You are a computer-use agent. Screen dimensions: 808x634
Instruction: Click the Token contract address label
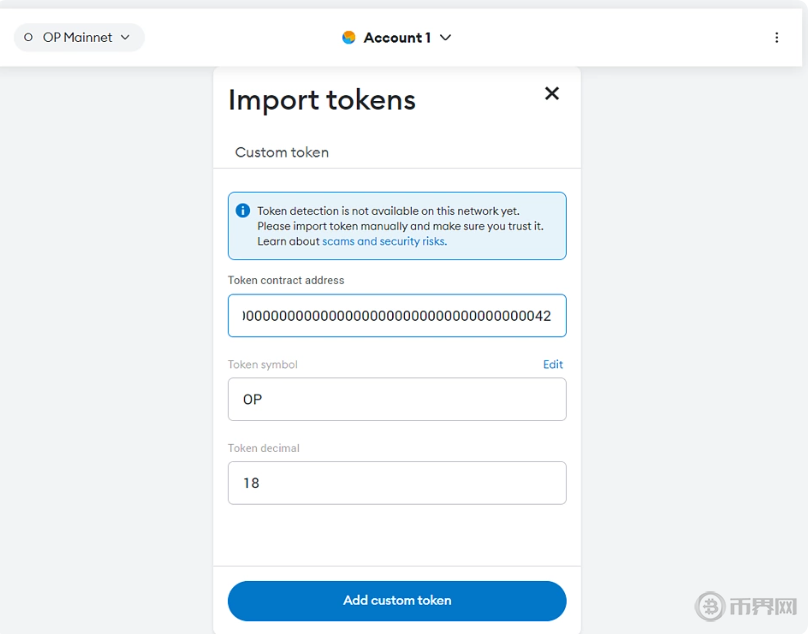coord(286,281)
